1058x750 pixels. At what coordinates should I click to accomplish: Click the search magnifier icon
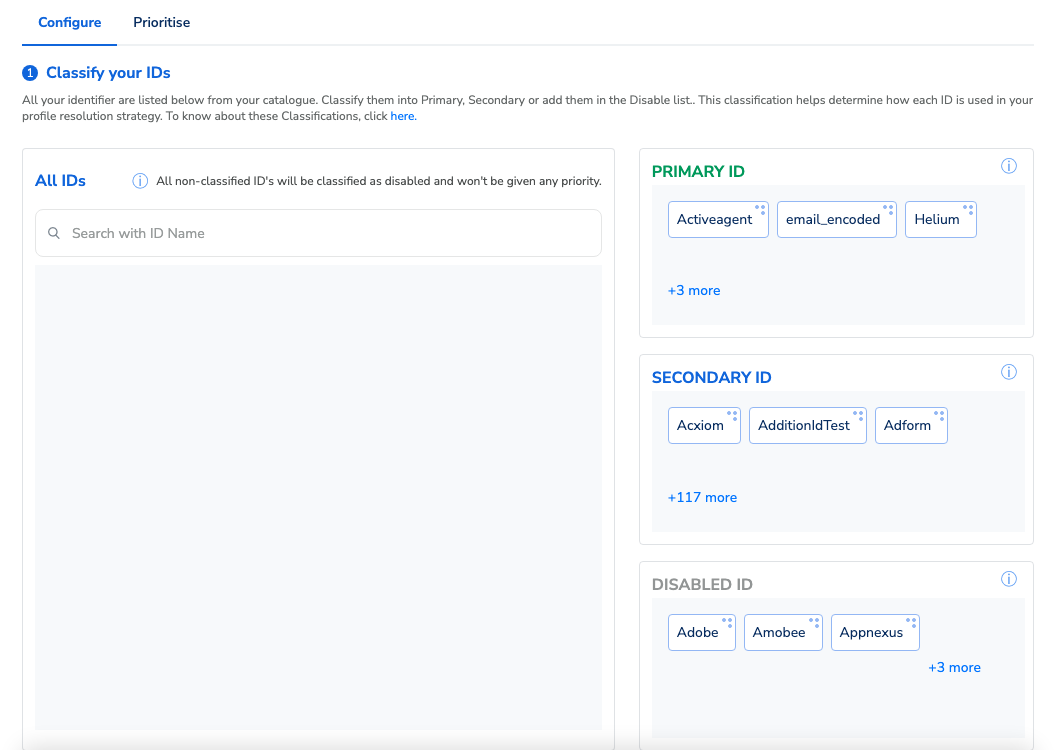point(54,233)
